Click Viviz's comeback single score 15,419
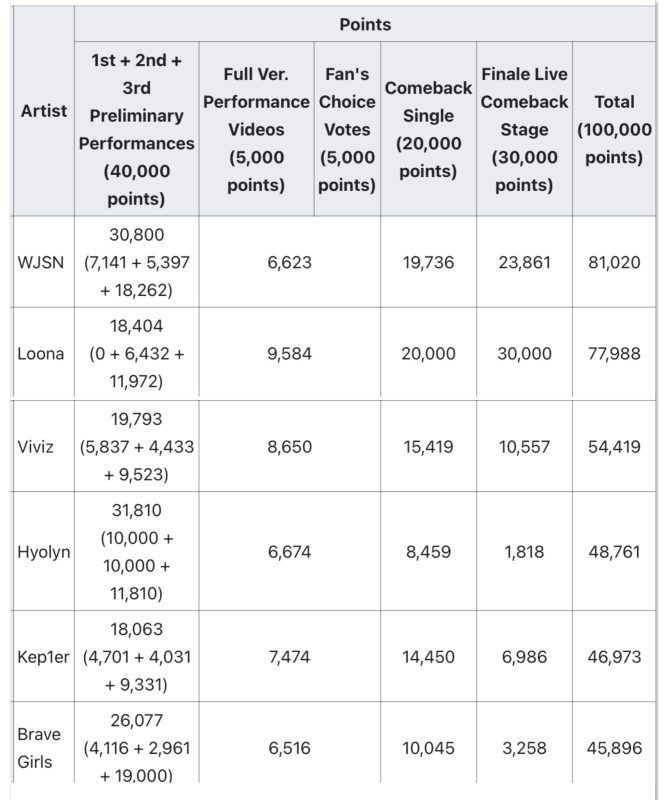Screen dimensions: 671x800 pos(428,447)
